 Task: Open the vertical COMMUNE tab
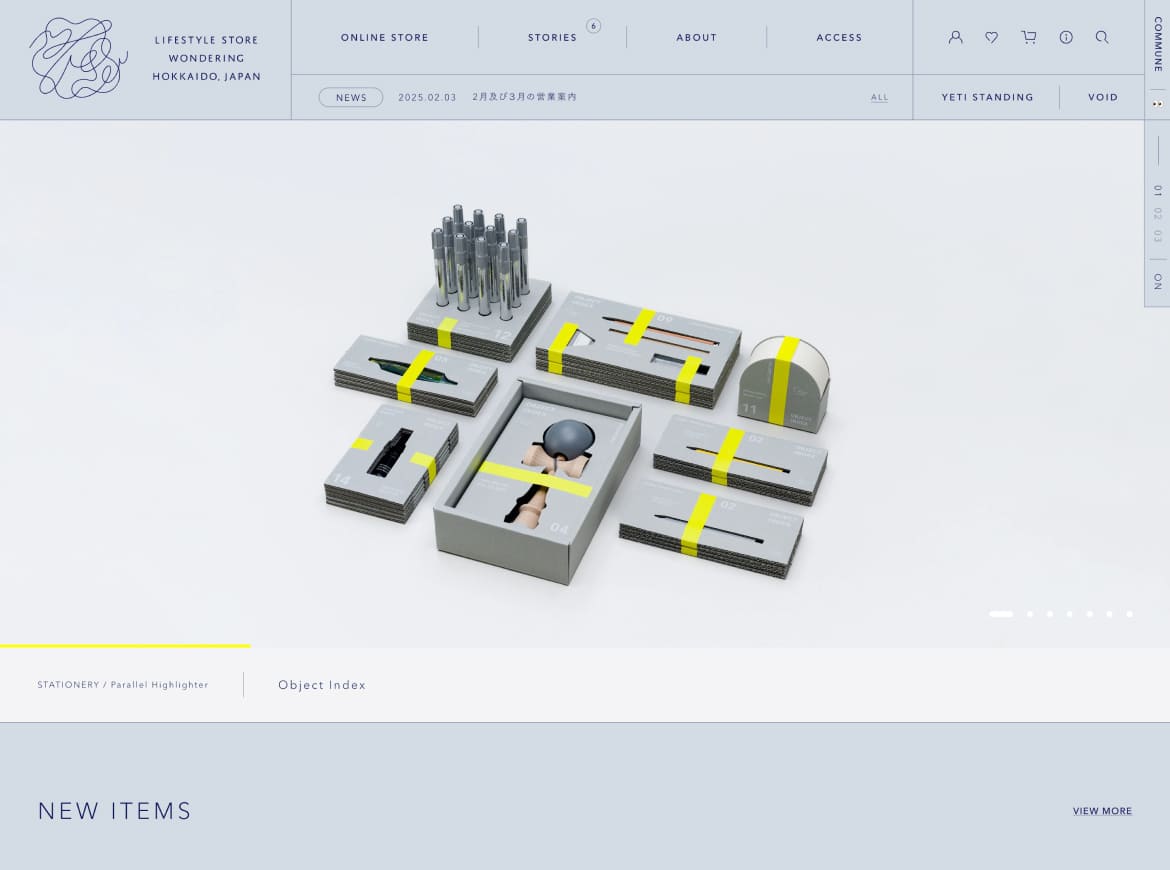[1157, 44]
